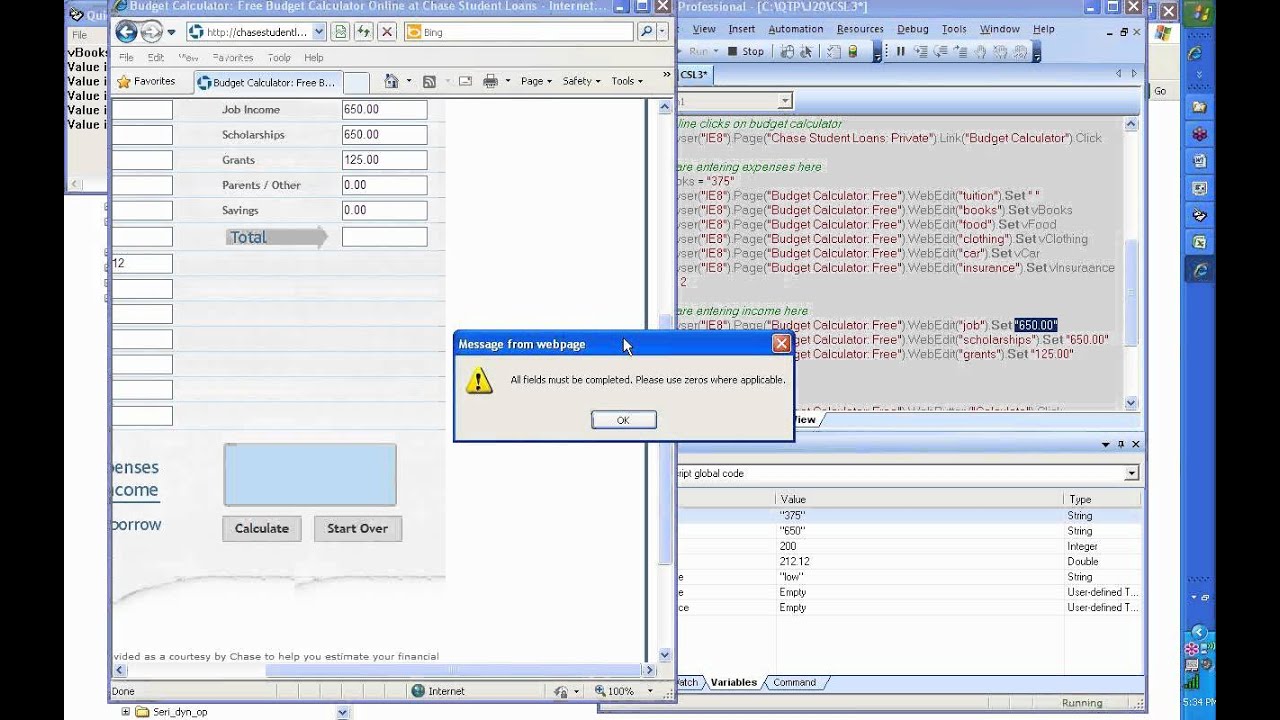The image size is (1280, 720).
Task: Click the Grants input field
Action: click(384, 160)
